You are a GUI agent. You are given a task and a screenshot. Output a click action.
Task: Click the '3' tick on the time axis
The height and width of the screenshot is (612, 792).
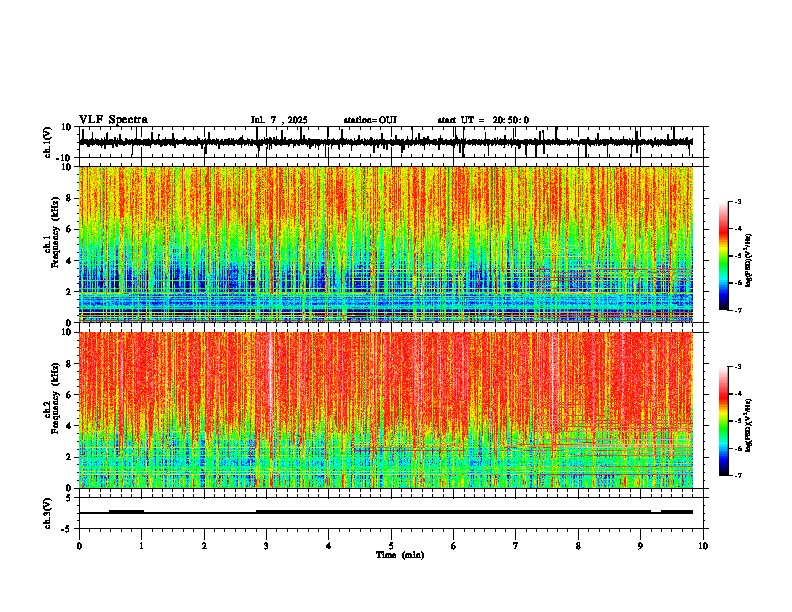point(266,545)
